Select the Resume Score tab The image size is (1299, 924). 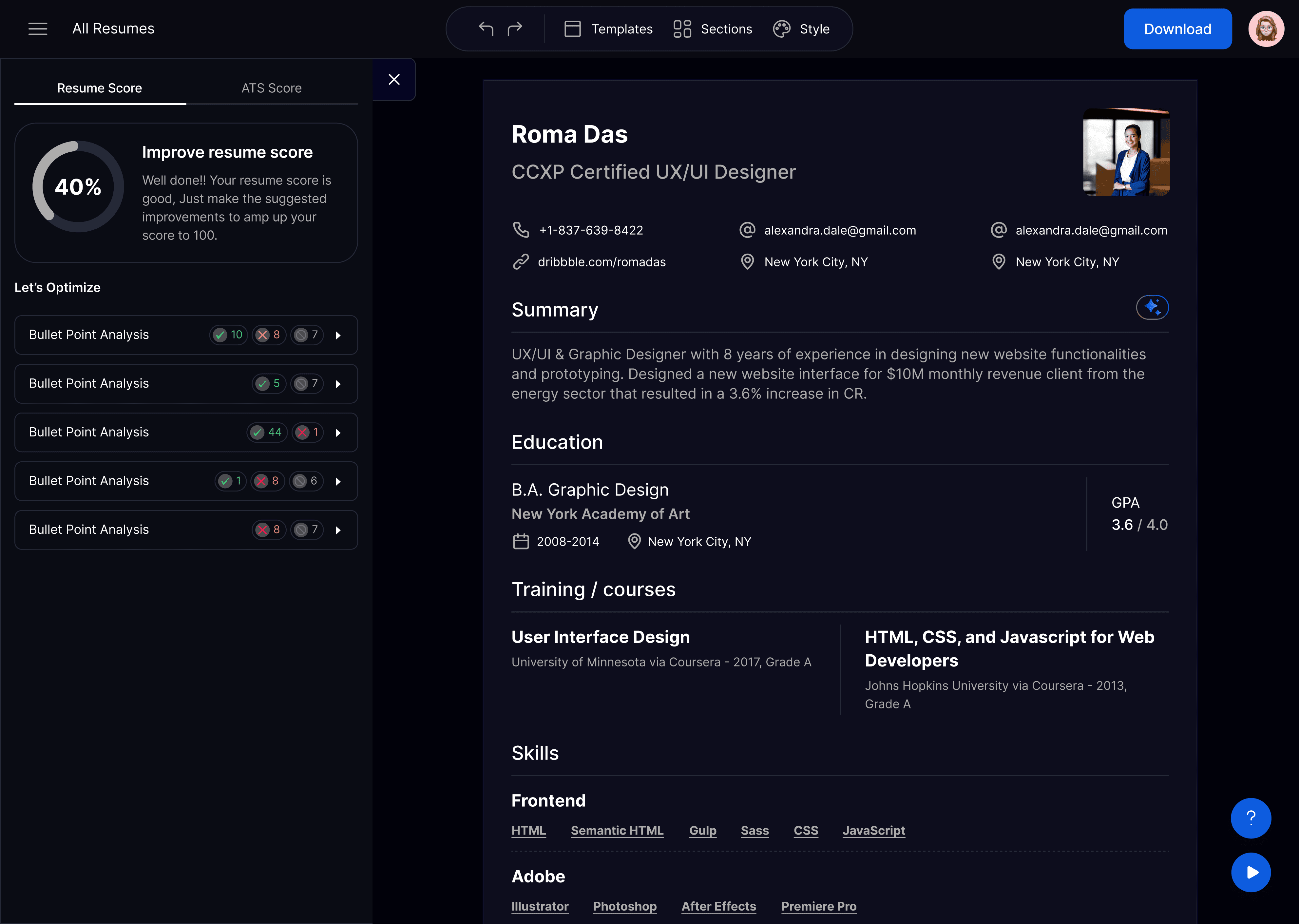tap(100, 88)
